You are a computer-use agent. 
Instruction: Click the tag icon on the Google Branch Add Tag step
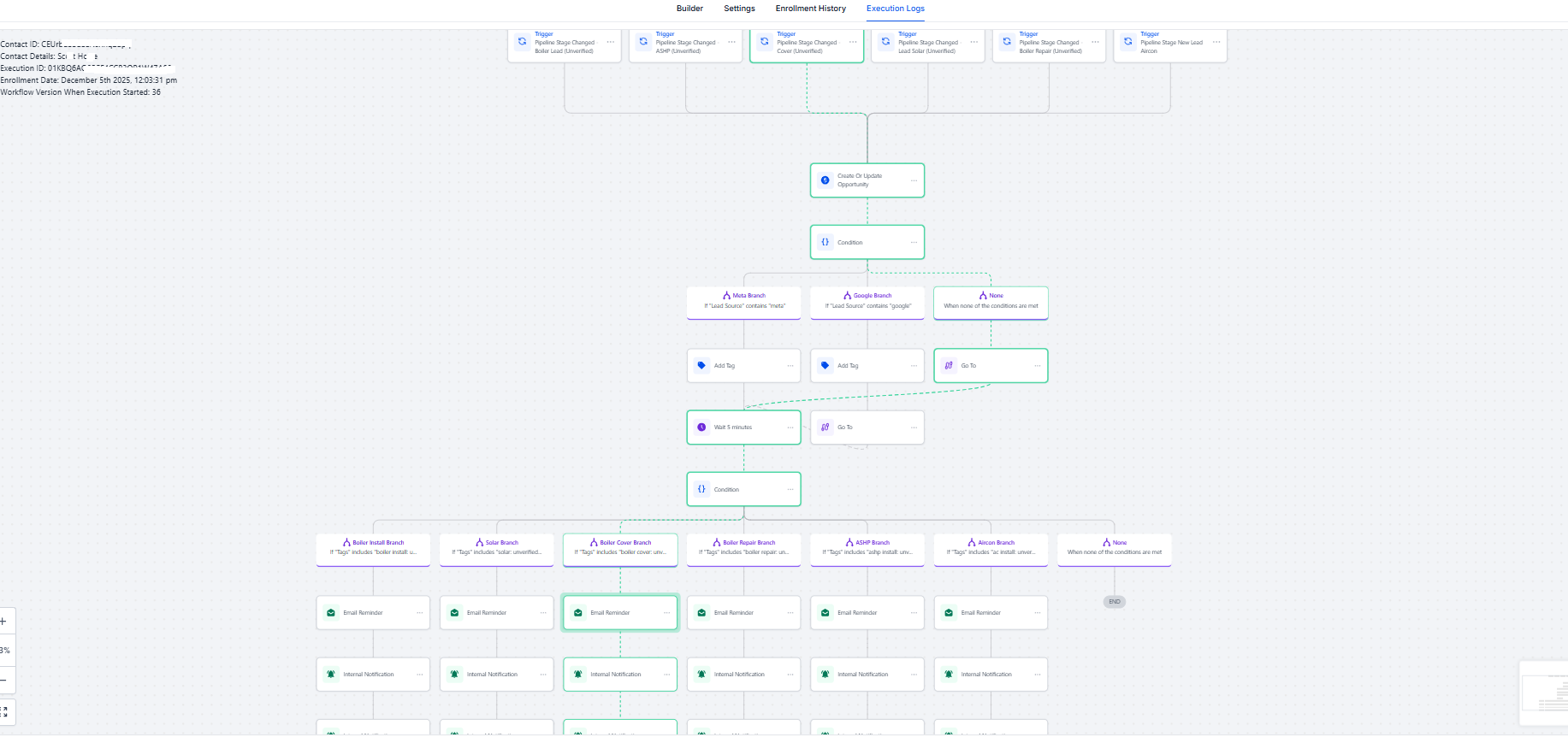(x=825, y=365)
